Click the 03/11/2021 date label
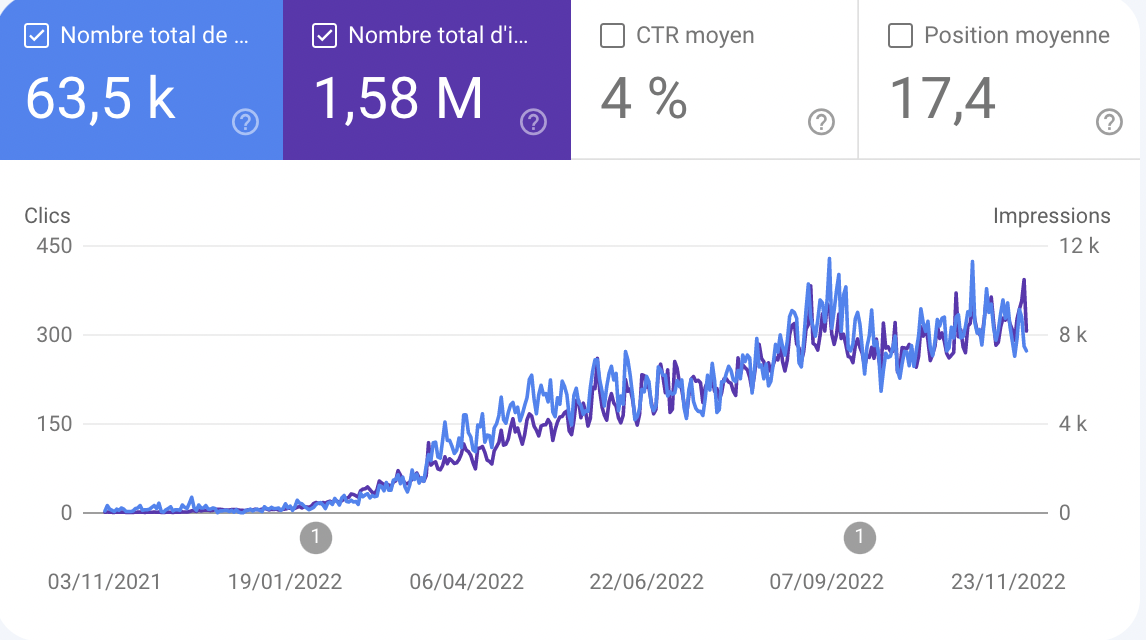This screenshot has width=1146, height=640. click(x=104, y=582)
